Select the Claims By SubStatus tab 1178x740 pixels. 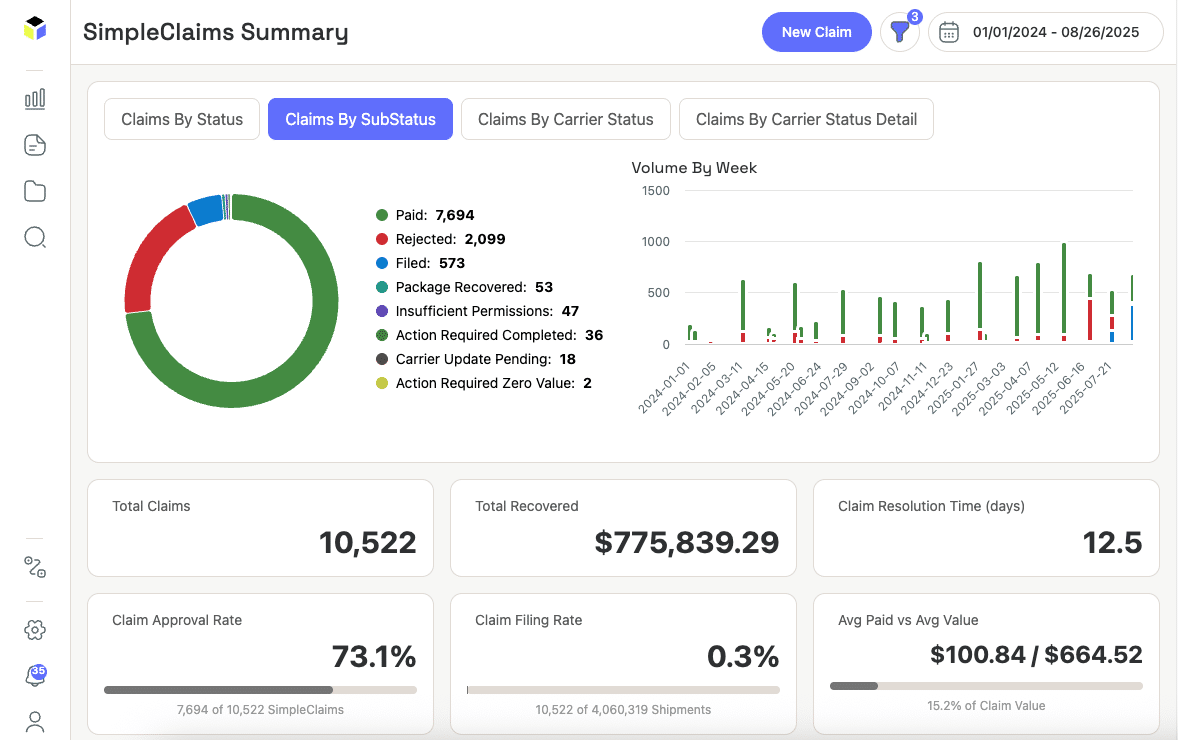pos(361,119)
